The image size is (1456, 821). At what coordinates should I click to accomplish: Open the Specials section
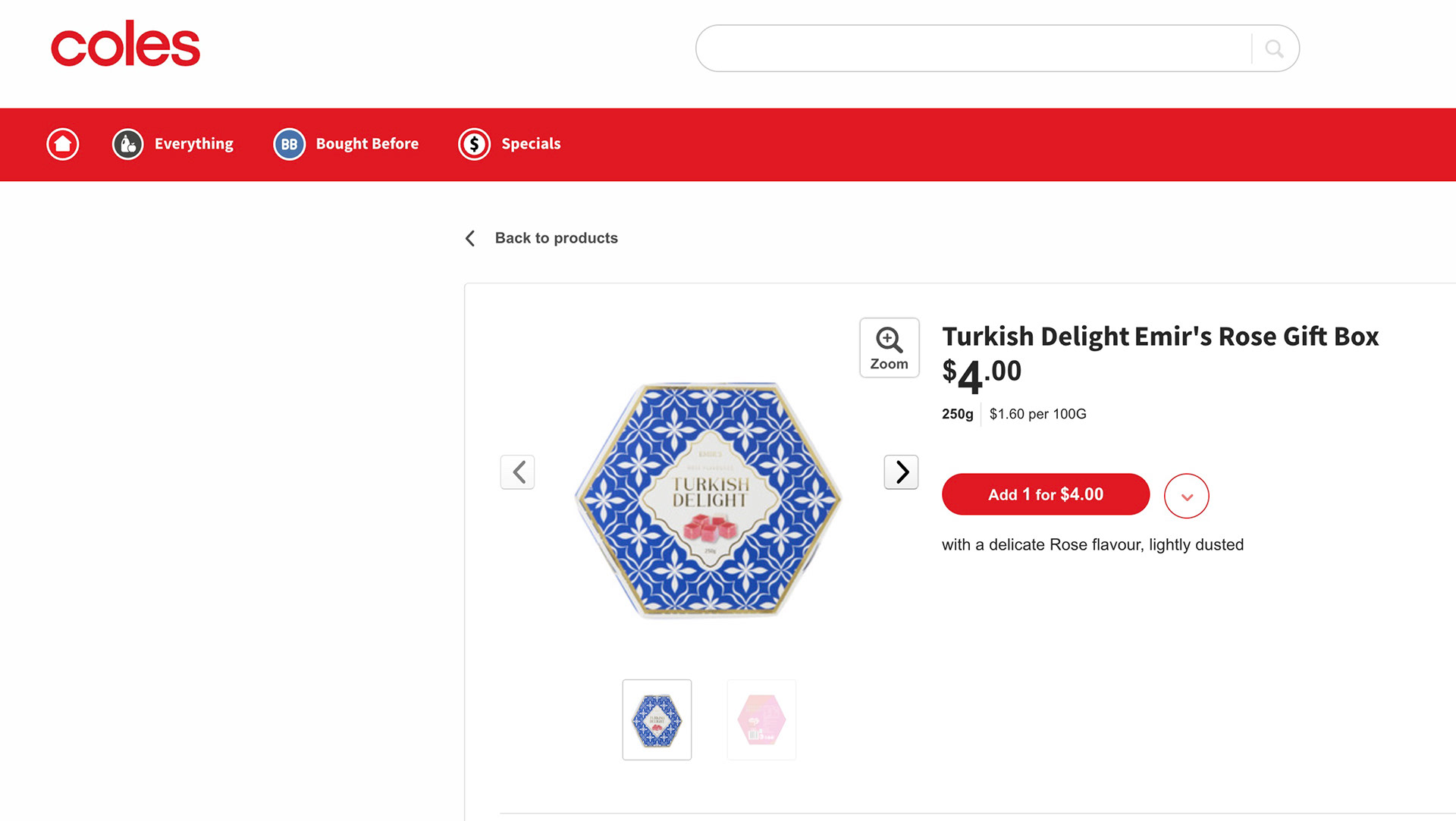point(531,144)
